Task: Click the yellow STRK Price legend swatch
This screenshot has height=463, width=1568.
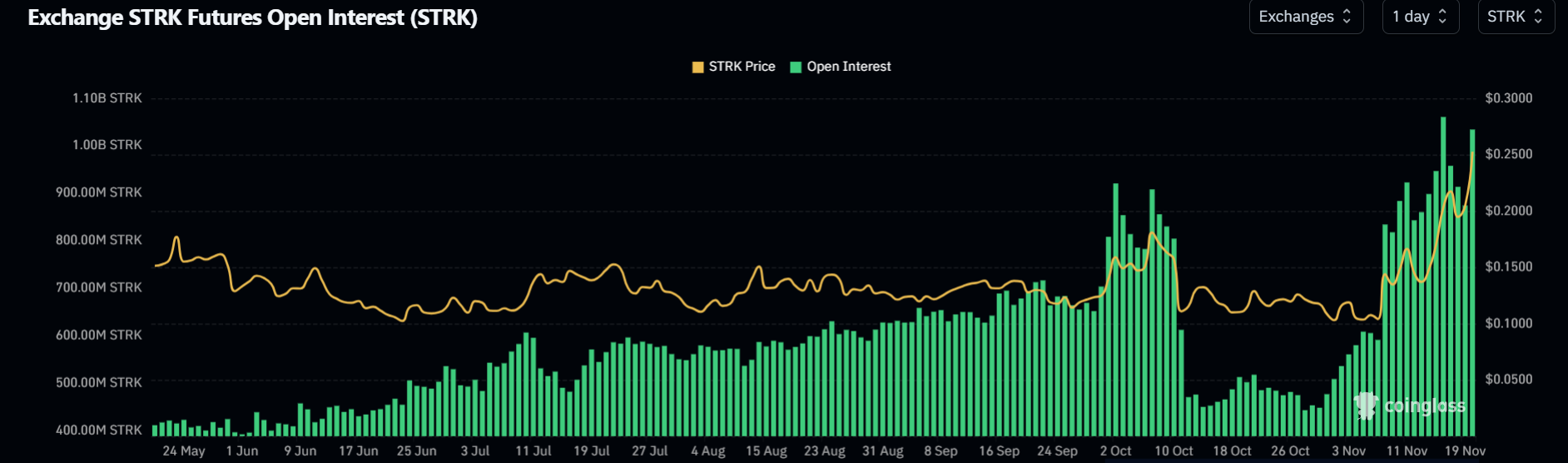Action: pos(698,67)
